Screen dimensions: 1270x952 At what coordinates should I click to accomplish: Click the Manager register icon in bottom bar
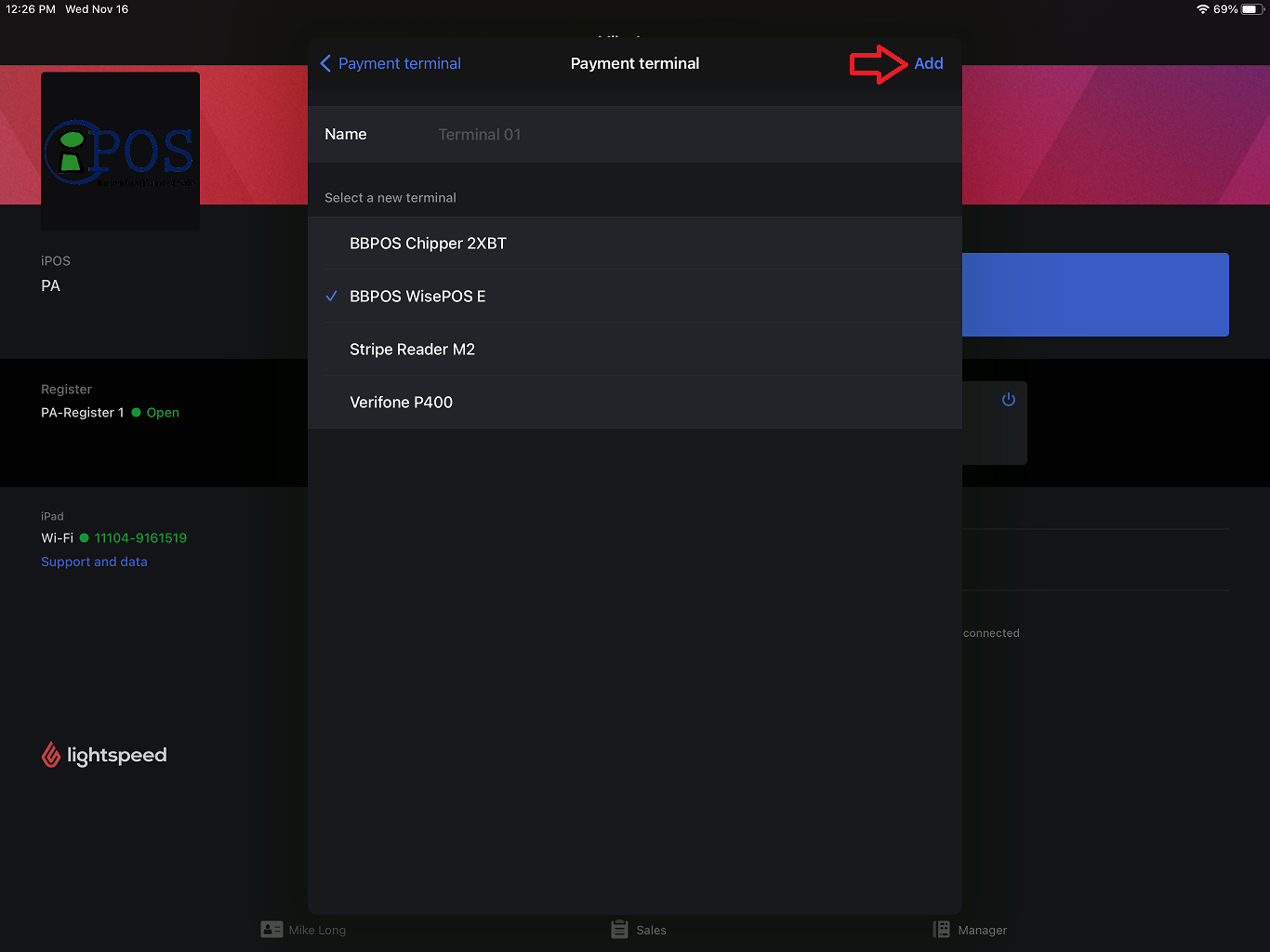coord(941,930)
